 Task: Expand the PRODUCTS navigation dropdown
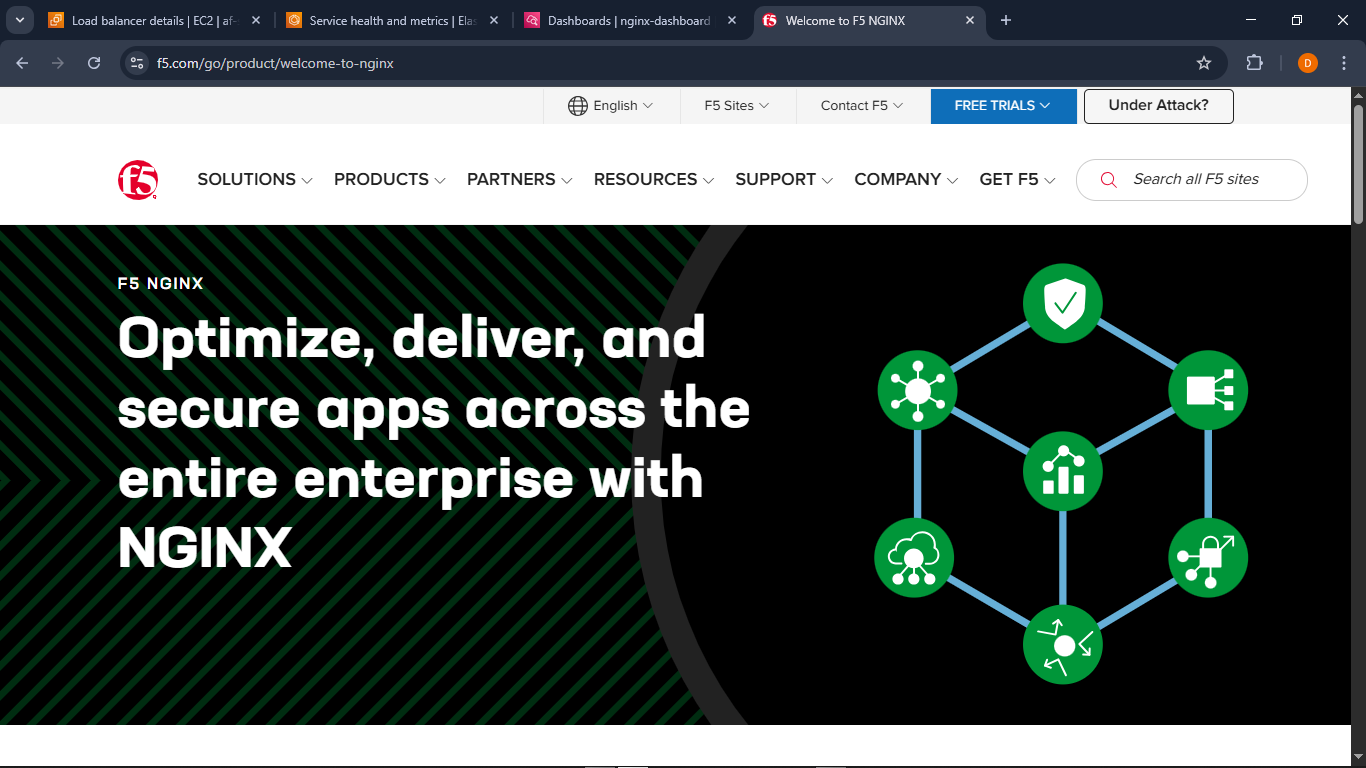click(389, 180)
